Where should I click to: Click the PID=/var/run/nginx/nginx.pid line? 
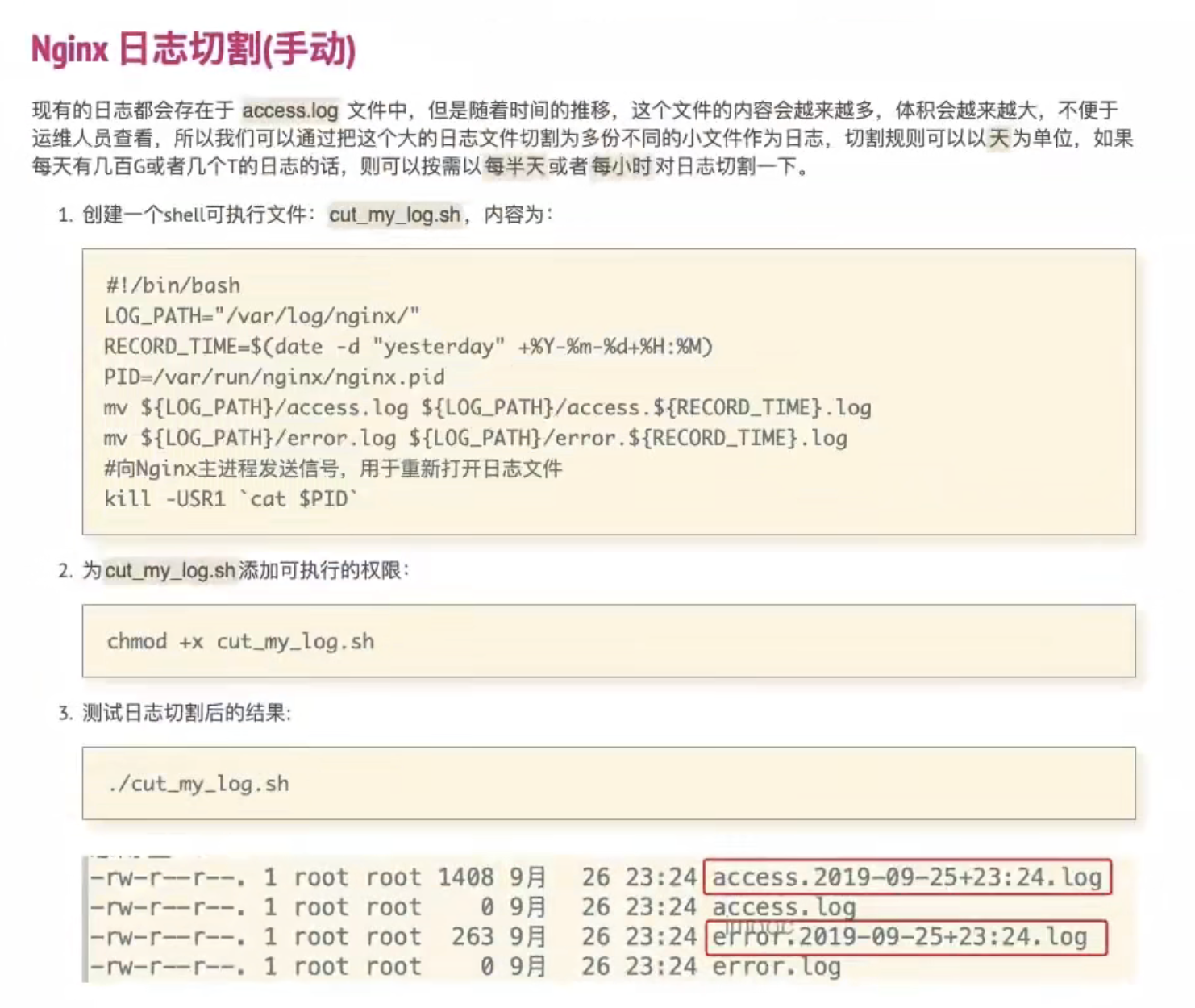(x=274, y=377)
